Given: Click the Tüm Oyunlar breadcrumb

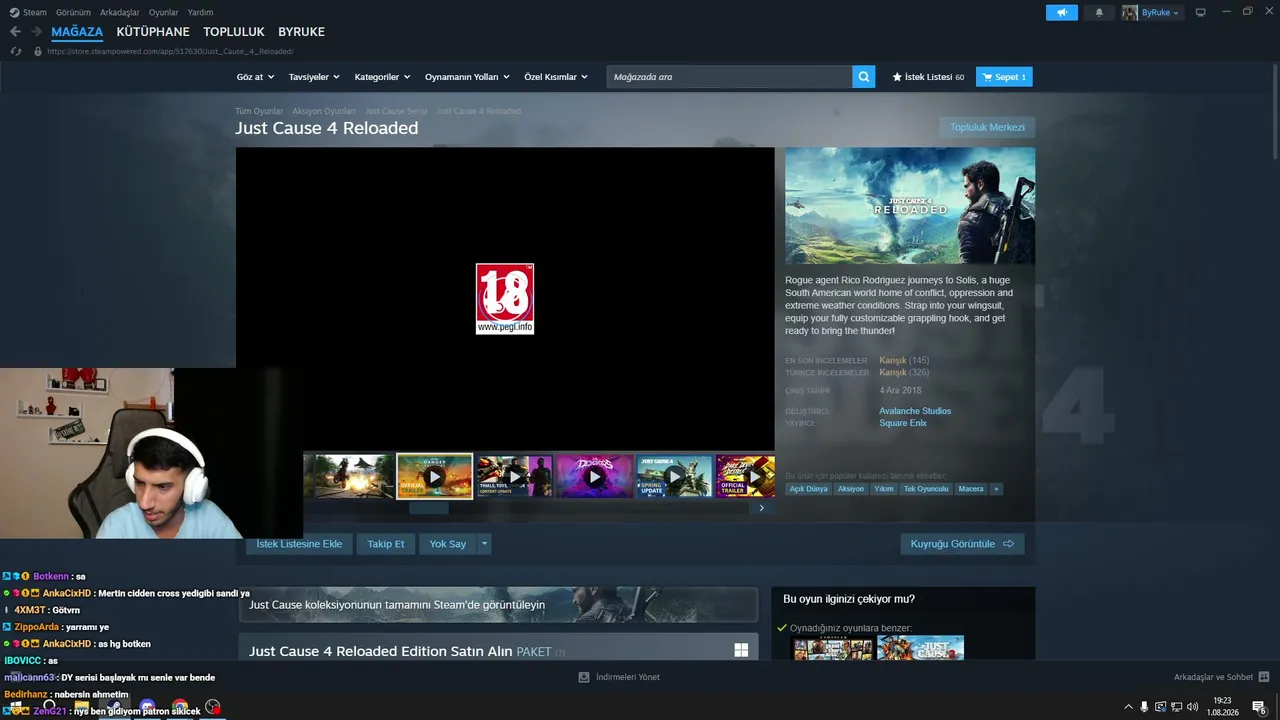Looking at the screenshot, I should pos(259,111).
